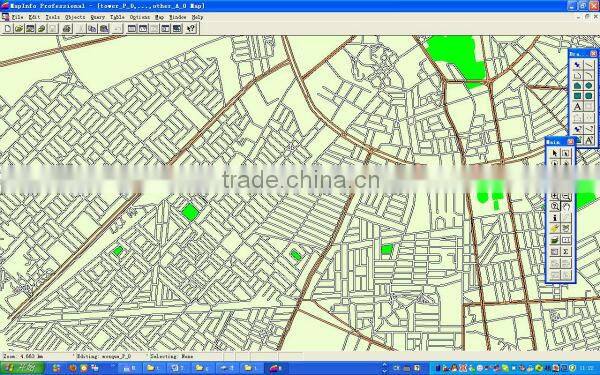Select the Text tool in Drawing palette
Screen dimensions: 600x375
pos(577,106)
